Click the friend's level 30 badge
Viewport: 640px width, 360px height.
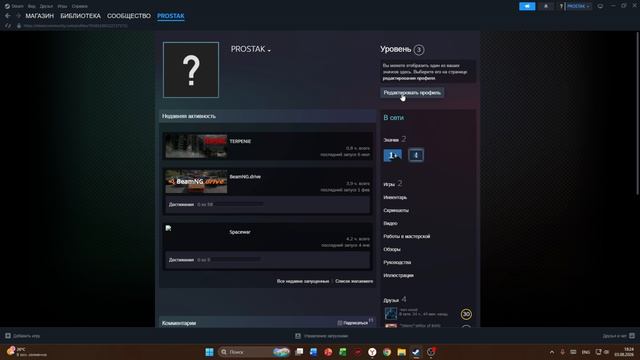[x=466, y=314]
